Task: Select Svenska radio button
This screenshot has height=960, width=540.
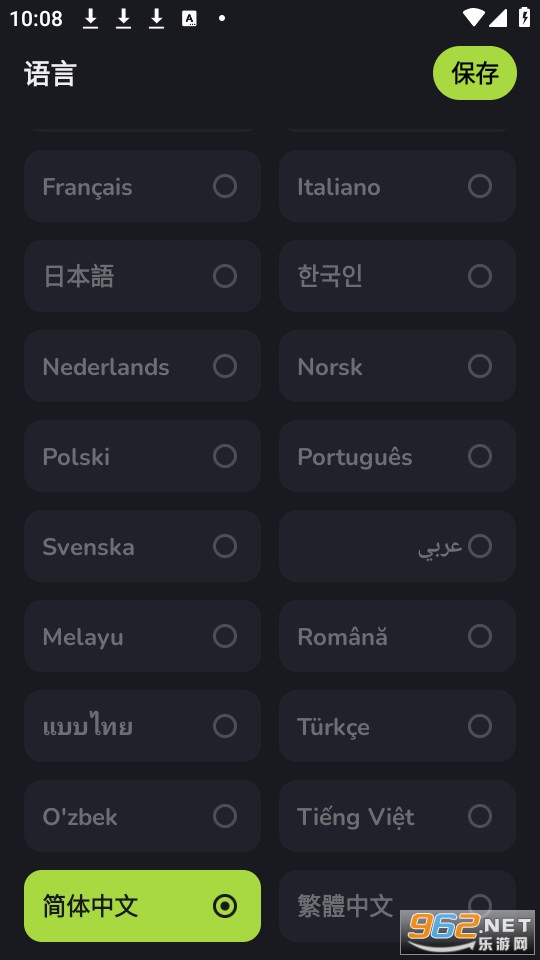Action: (x=225, y=546)
